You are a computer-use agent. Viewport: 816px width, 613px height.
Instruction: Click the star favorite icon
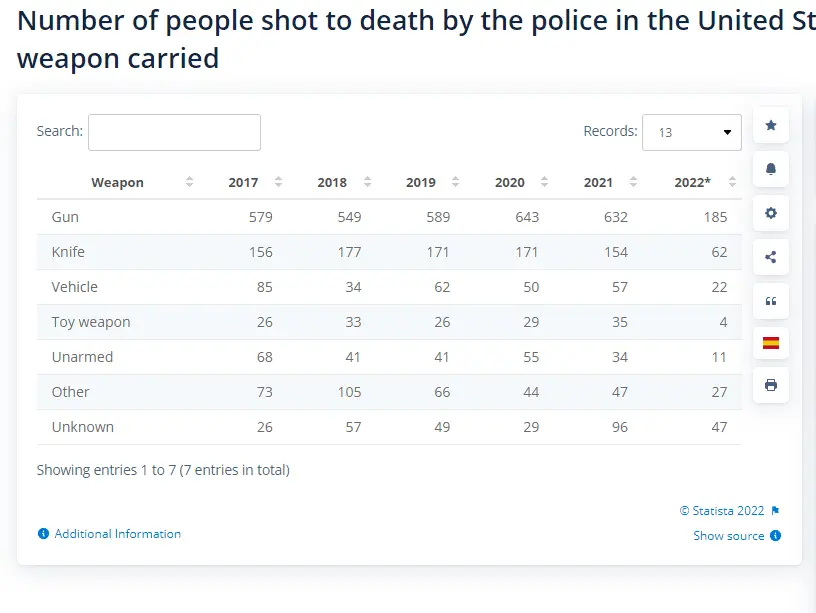click(770, 125)
